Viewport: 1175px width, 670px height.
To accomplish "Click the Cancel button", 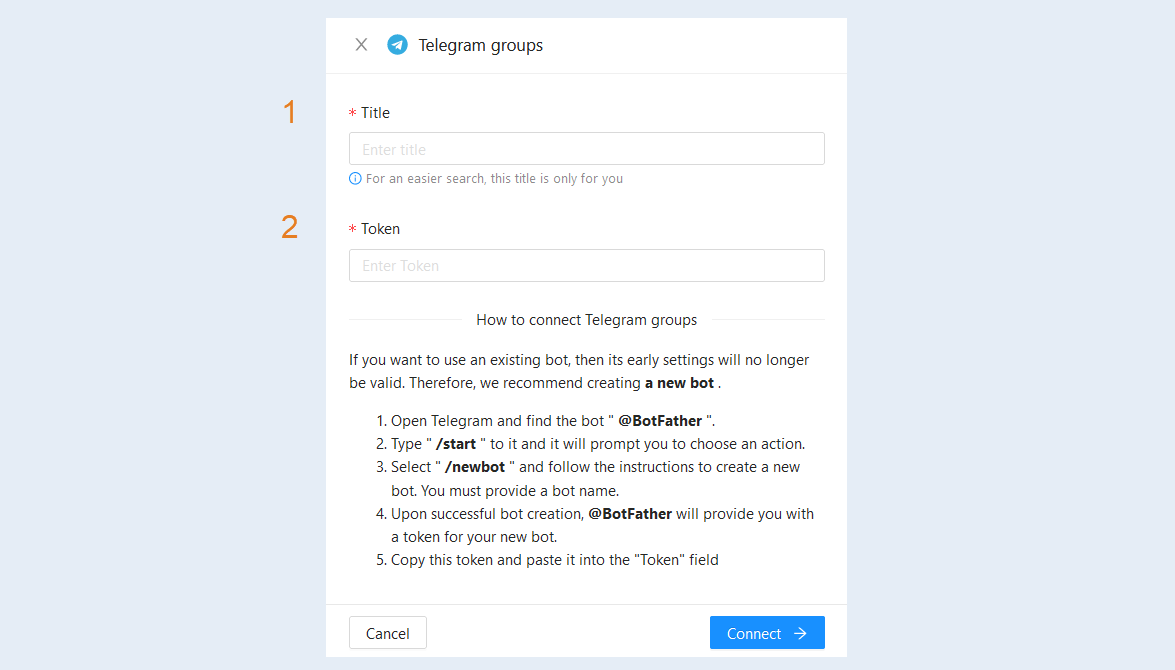I will [x=387, y=633].
